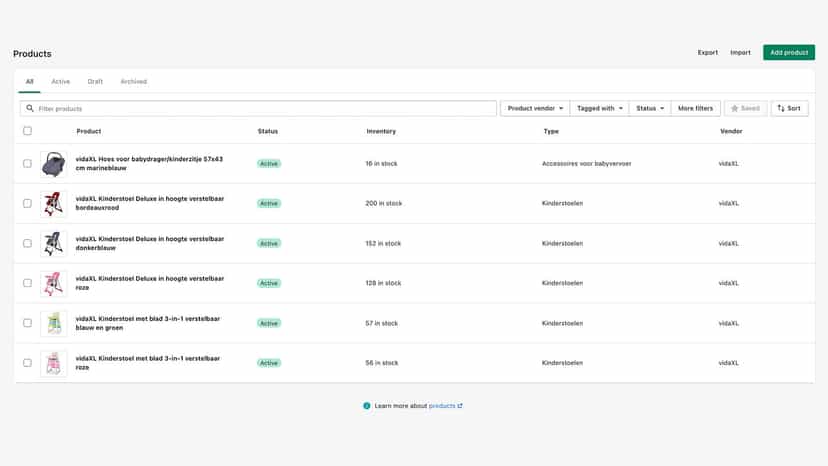Click the star icon on Saved button
Viewport: 828px width, 466px height.
coord(734,108)
